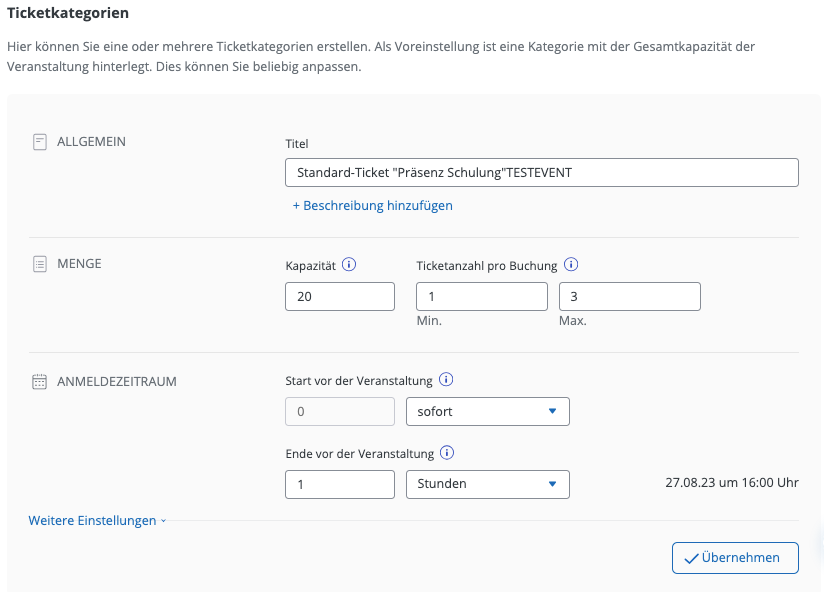Click the Ende vor der Veranstaltung number field

pos(339,484)
